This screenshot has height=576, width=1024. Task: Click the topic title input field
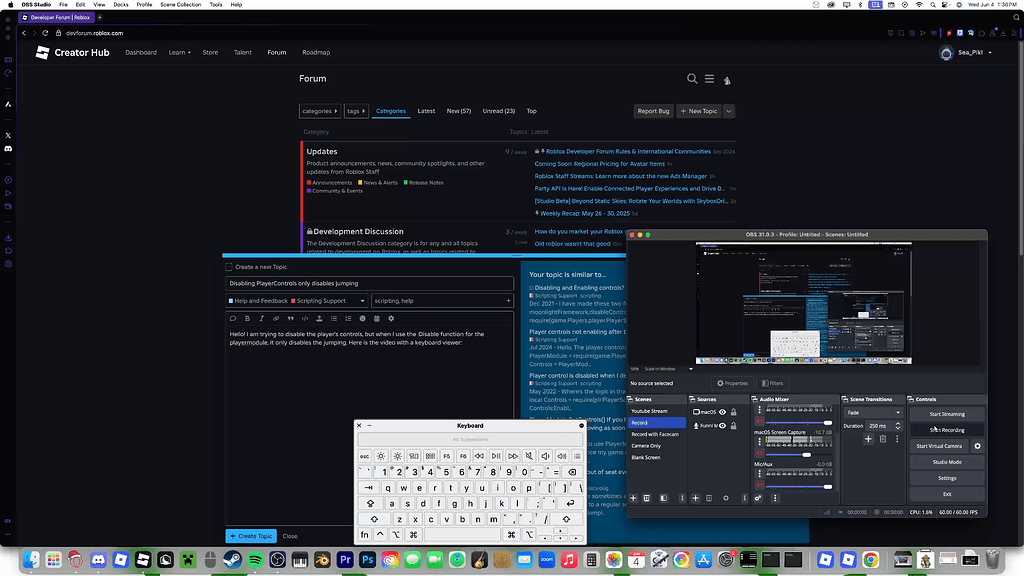click(370, 283)
